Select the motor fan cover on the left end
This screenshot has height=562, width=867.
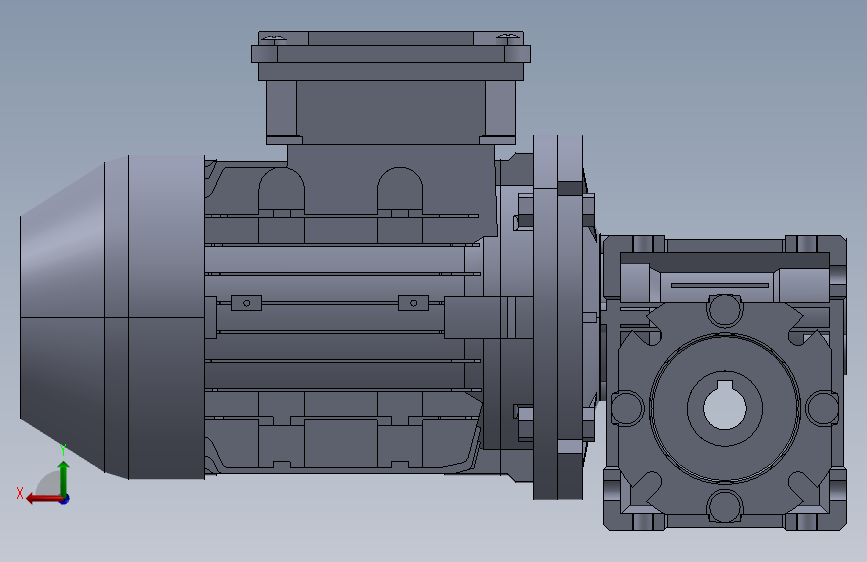click(x=112, y=317)
